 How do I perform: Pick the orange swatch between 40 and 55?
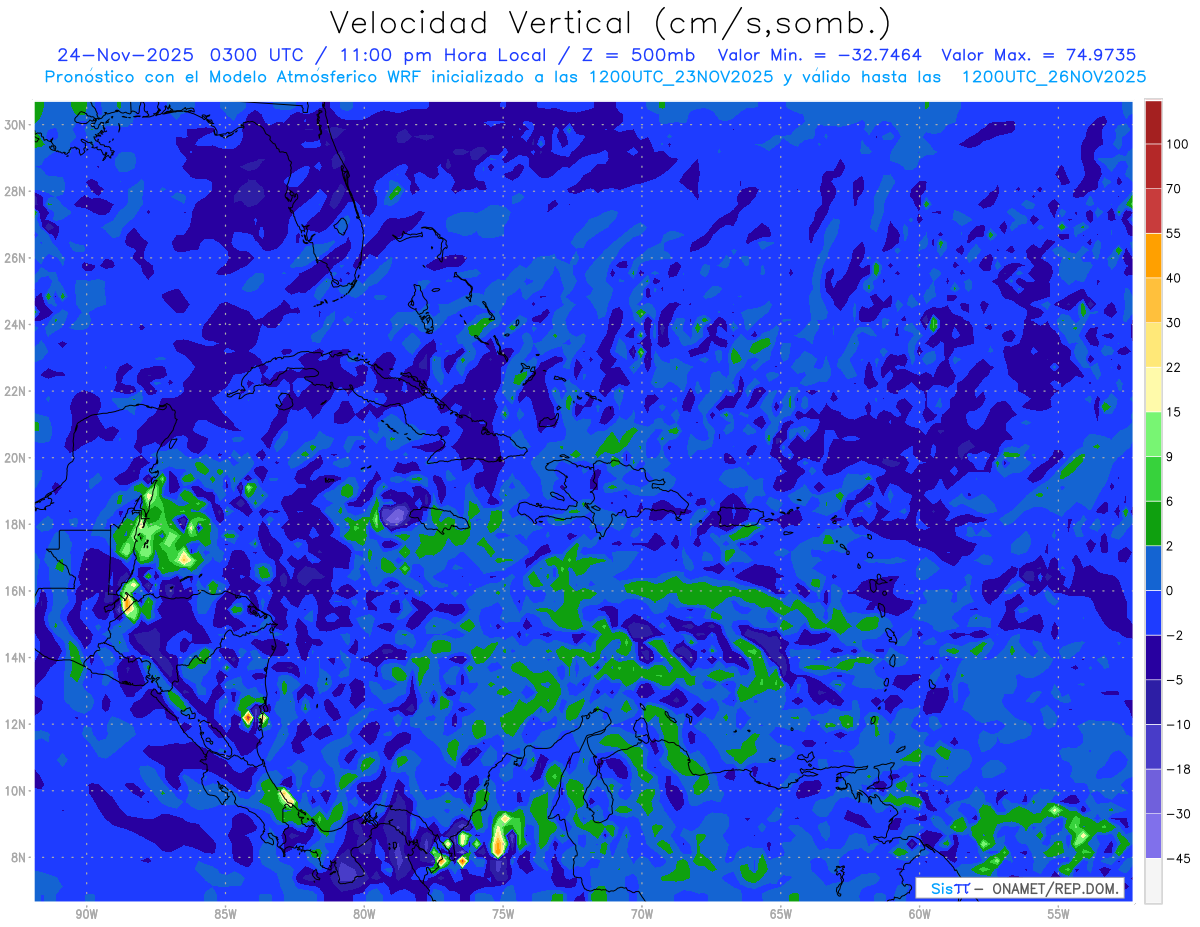[1153, 255]
